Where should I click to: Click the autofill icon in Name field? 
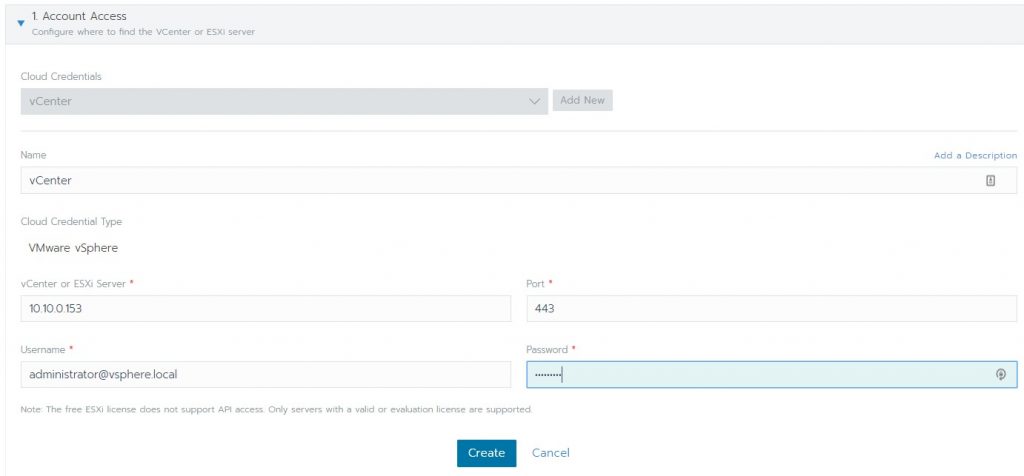click(990, 181)
